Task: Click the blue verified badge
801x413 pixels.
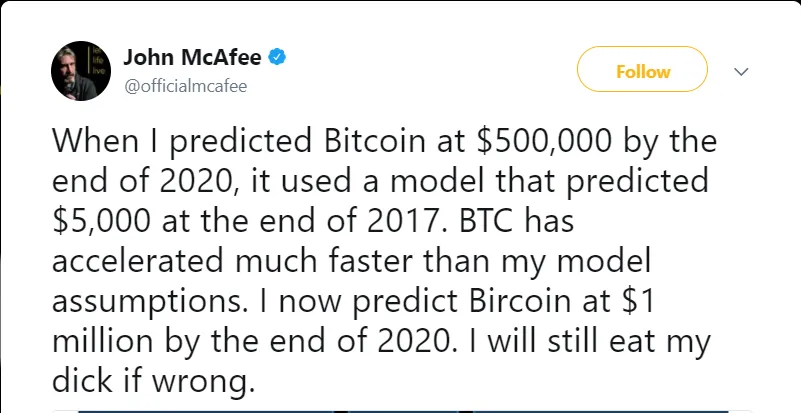Action: pos(277,58)
